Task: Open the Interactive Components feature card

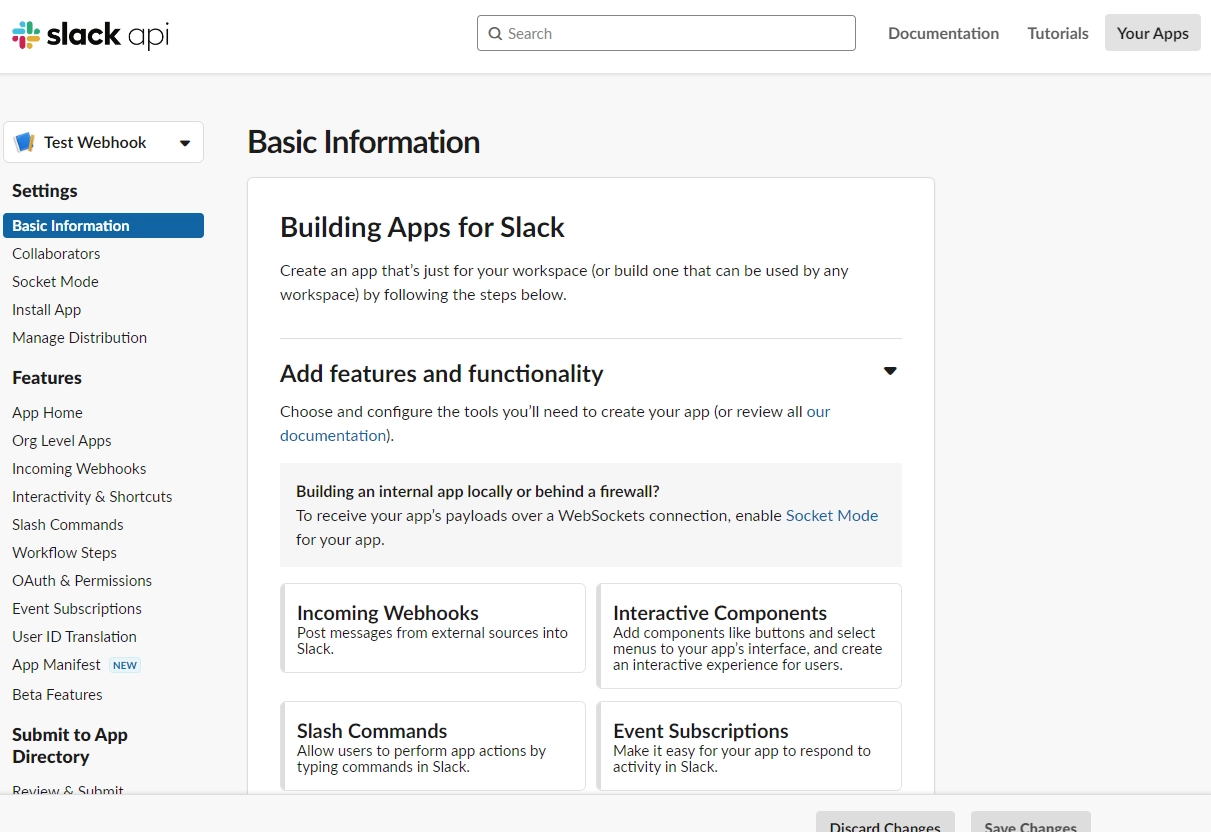Action: 749,636
